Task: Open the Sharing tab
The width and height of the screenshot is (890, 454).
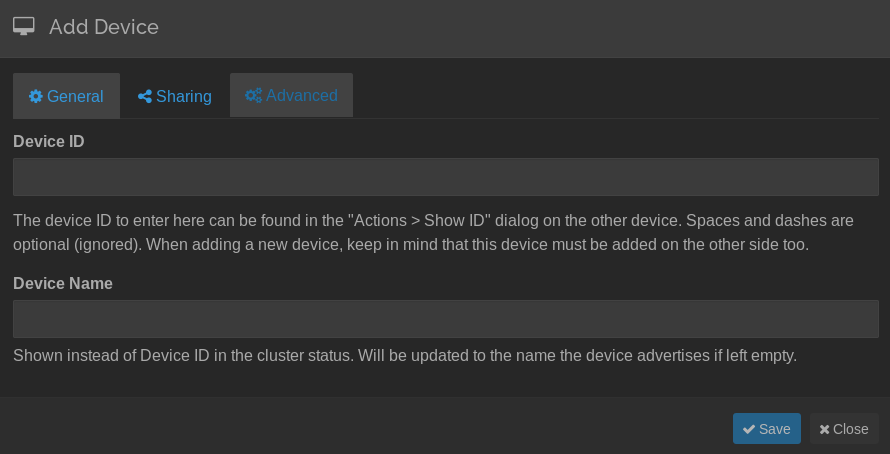Action: pos(175,96)
